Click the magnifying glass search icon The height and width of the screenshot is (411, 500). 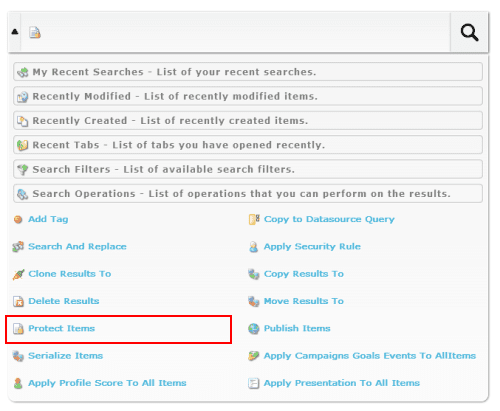tap(469, 33)
